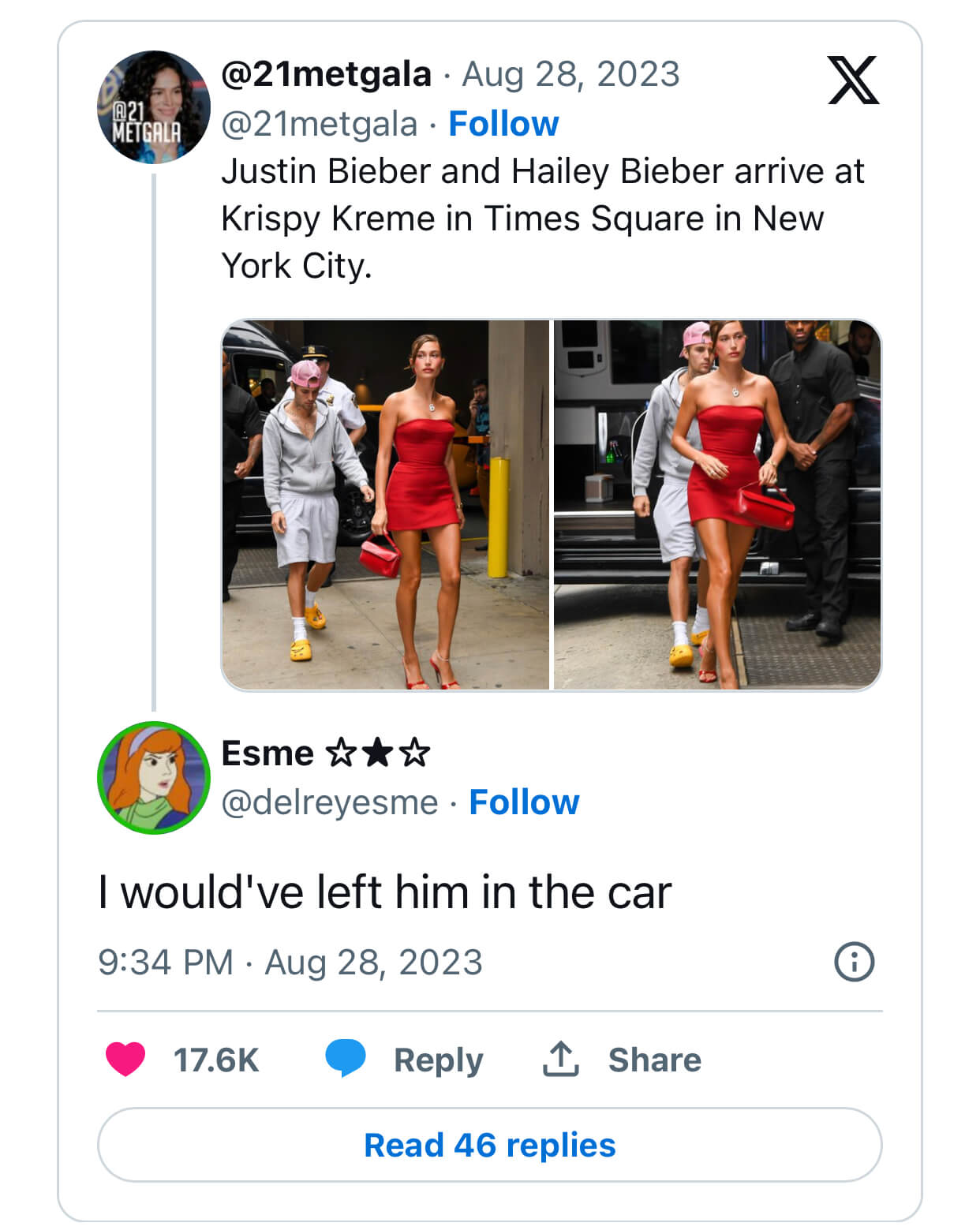980x1230 pixels.
Task: Click the share upload arrow icon
Action: [x=560, y=1059]
